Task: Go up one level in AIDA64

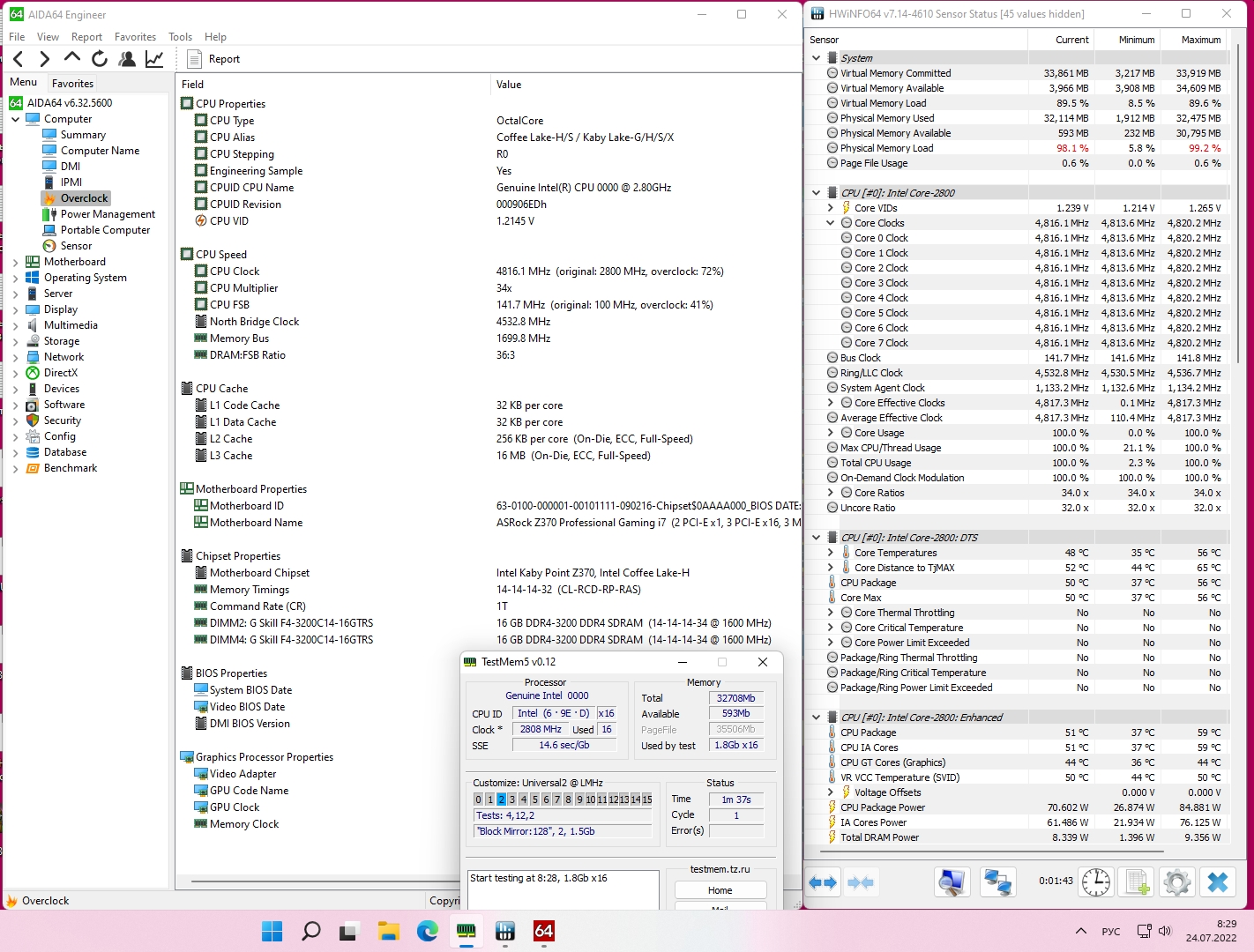Action: (x=72, y=58)
